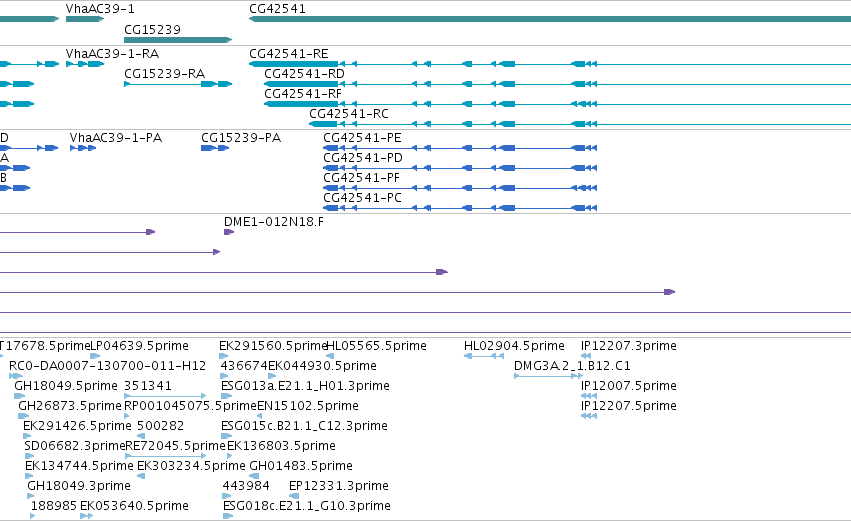Select the CG42541-PF protein label
Screen dimensions: 851x521
click(x=361, y=178)
